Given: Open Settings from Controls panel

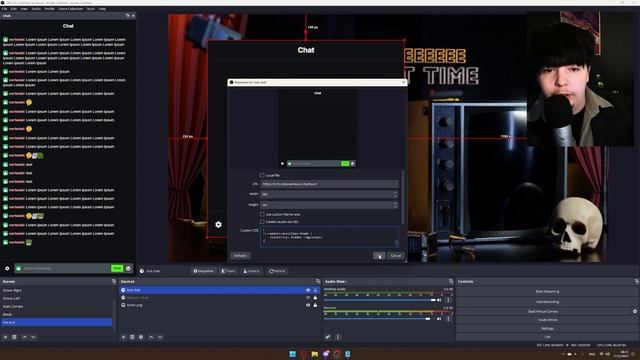Looking at the screenshot, I should [547, 328].
